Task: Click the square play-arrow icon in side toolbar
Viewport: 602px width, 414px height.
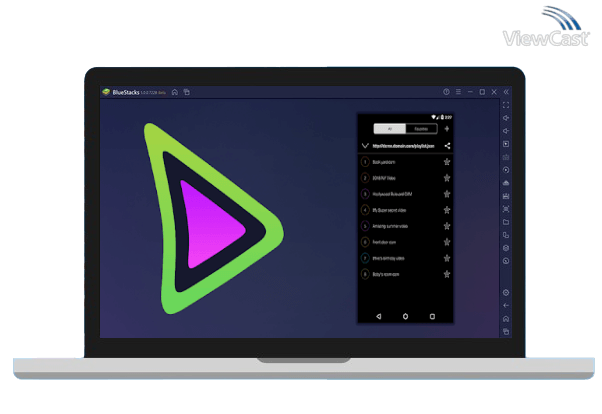Action: tap(506, 144)
